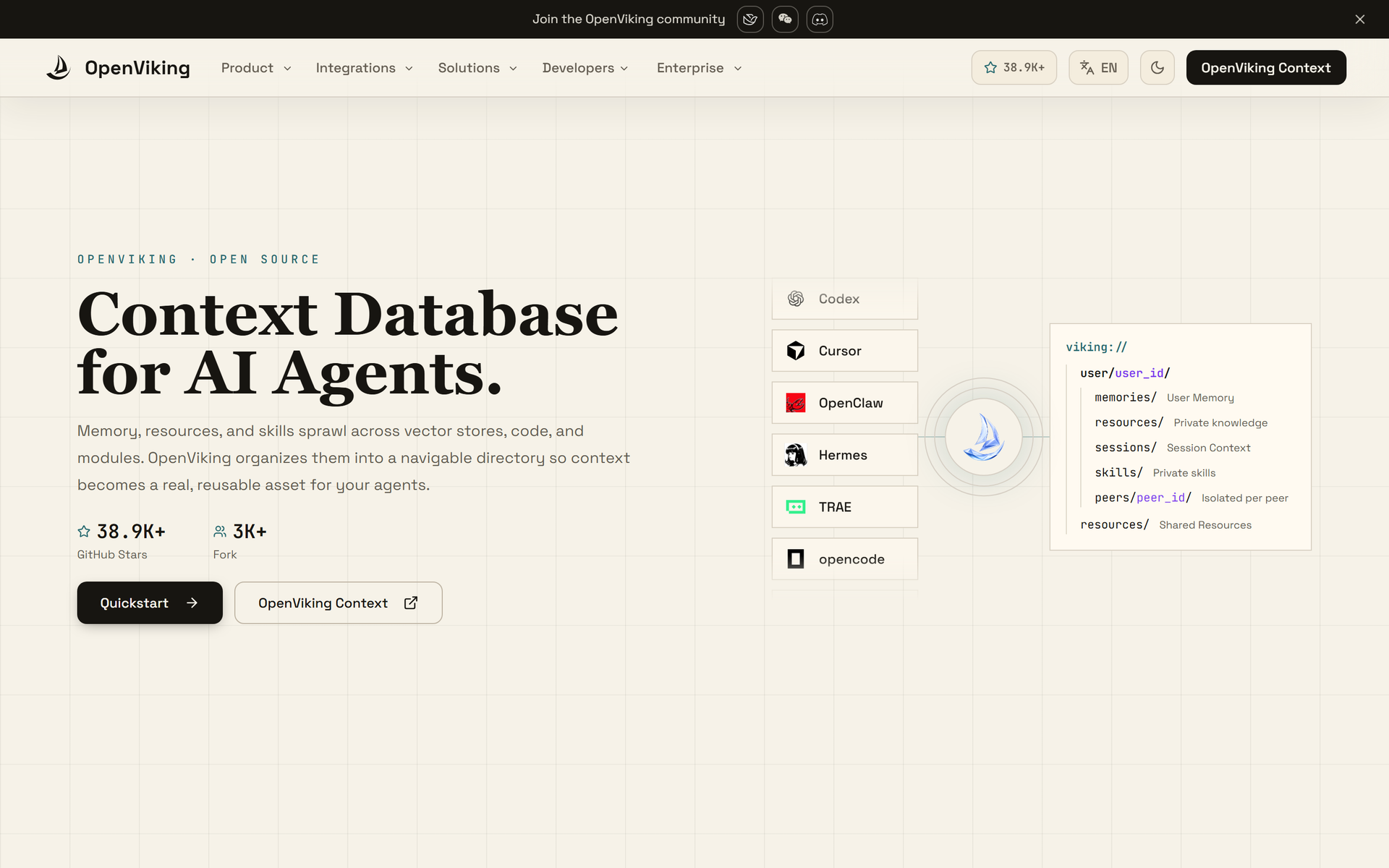Open the OpenViking Context external link button in hero

(338, 603)
